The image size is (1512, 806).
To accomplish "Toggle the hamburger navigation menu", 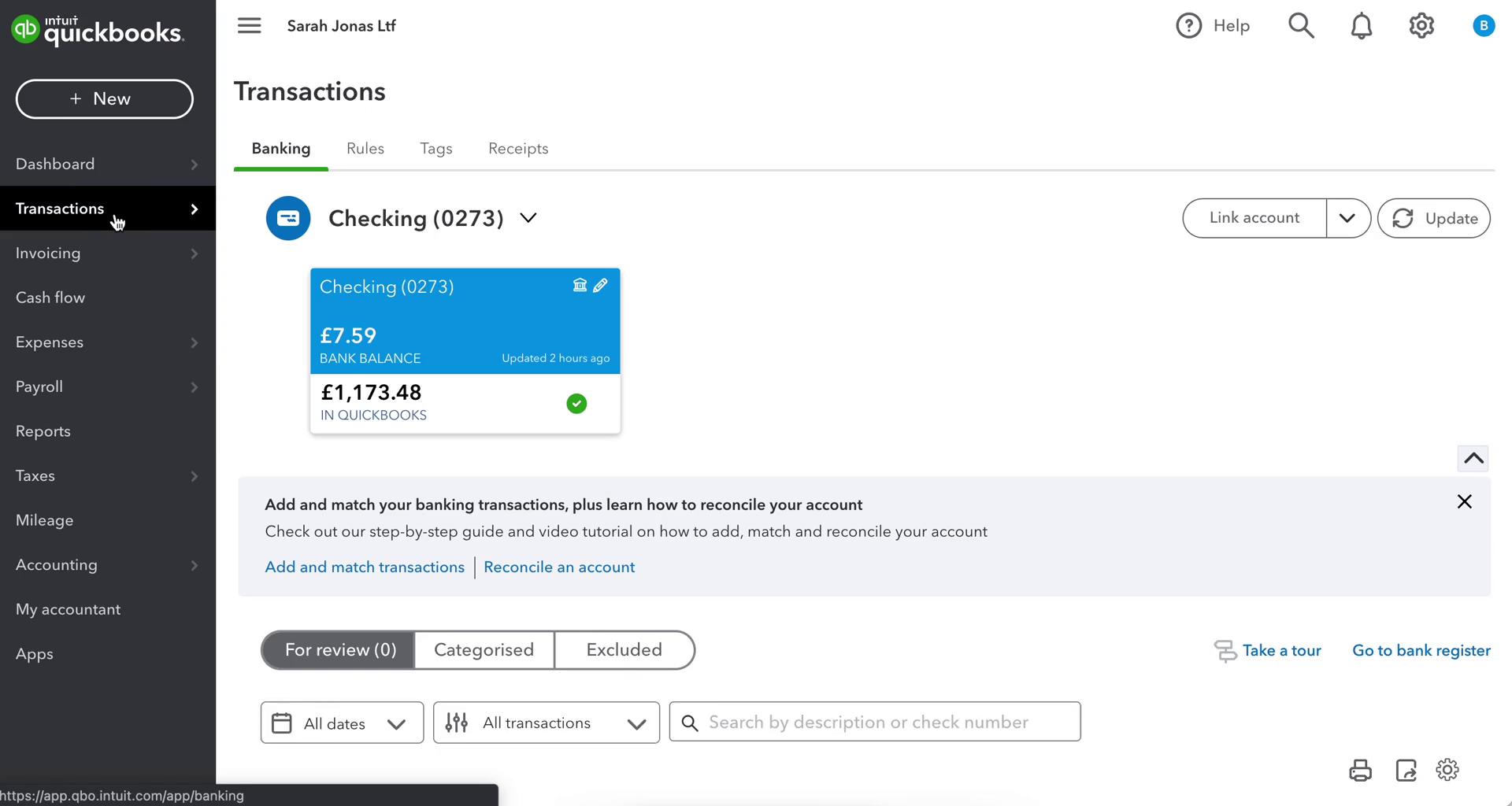I will coord(249,26).
